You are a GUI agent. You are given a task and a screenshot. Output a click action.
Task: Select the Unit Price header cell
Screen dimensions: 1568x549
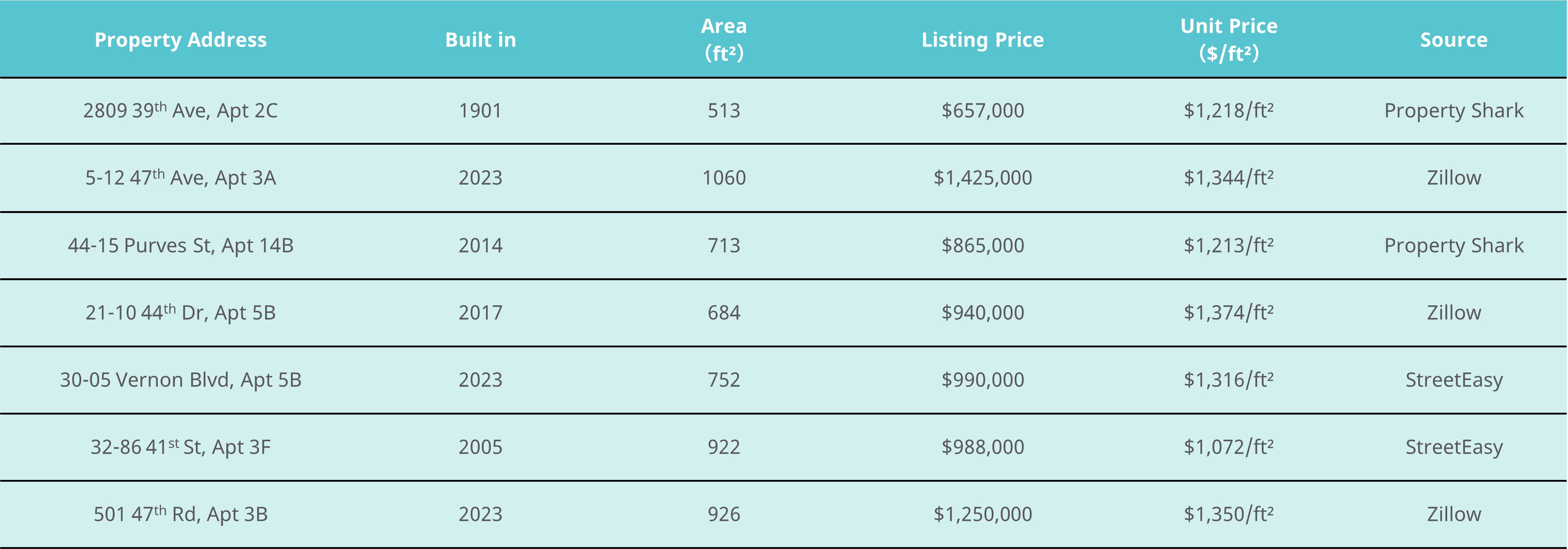(1228, 40)
